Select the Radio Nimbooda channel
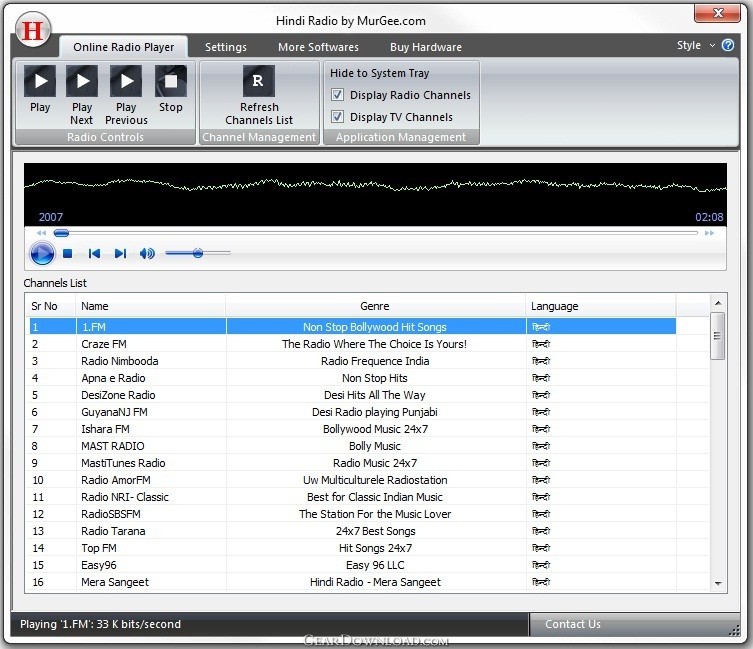Image resolution: width=753 pixels, height=649 pixels. 352,361
